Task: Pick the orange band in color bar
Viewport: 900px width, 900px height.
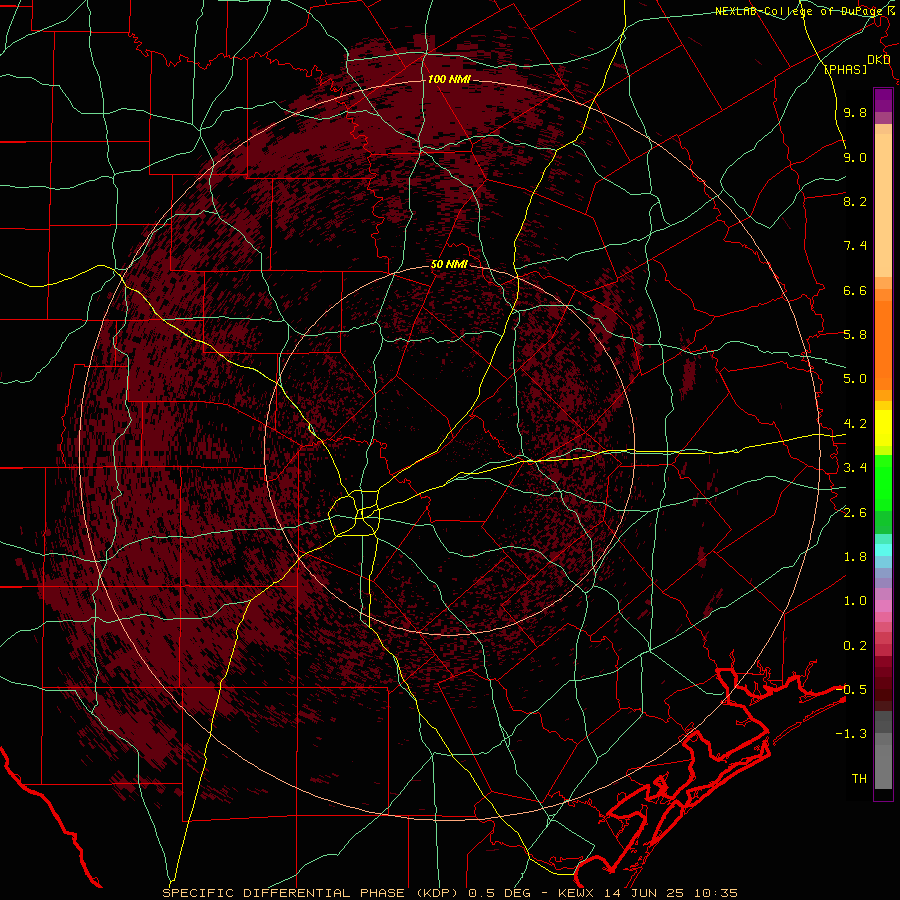Action: (883, 346)
